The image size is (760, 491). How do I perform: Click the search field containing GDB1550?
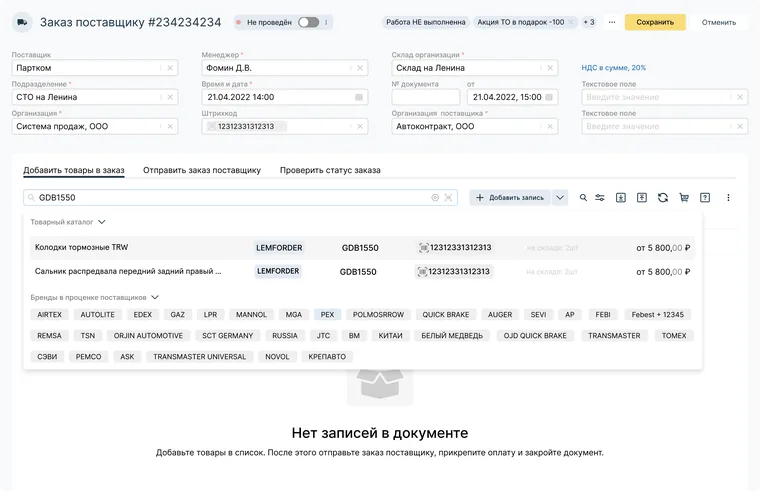pyautogui.click(x=240, y=197)
